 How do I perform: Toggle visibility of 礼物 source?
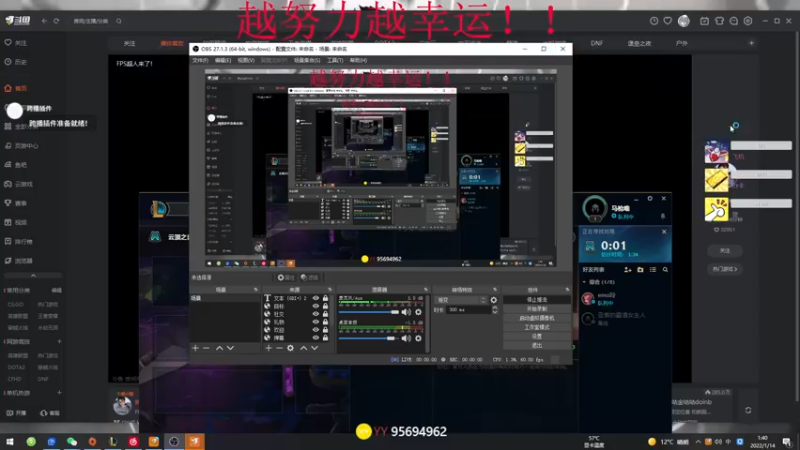point(316,322)
